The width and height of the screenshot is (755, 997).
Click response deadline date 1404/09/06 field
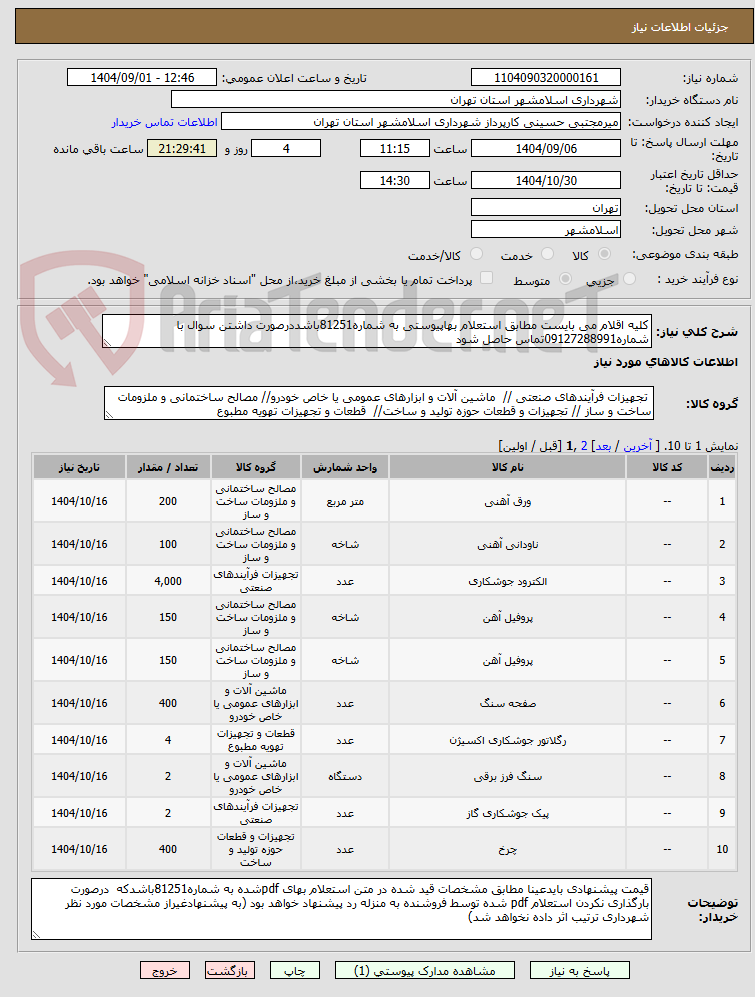pyautogui.click(x=546, y=148)
